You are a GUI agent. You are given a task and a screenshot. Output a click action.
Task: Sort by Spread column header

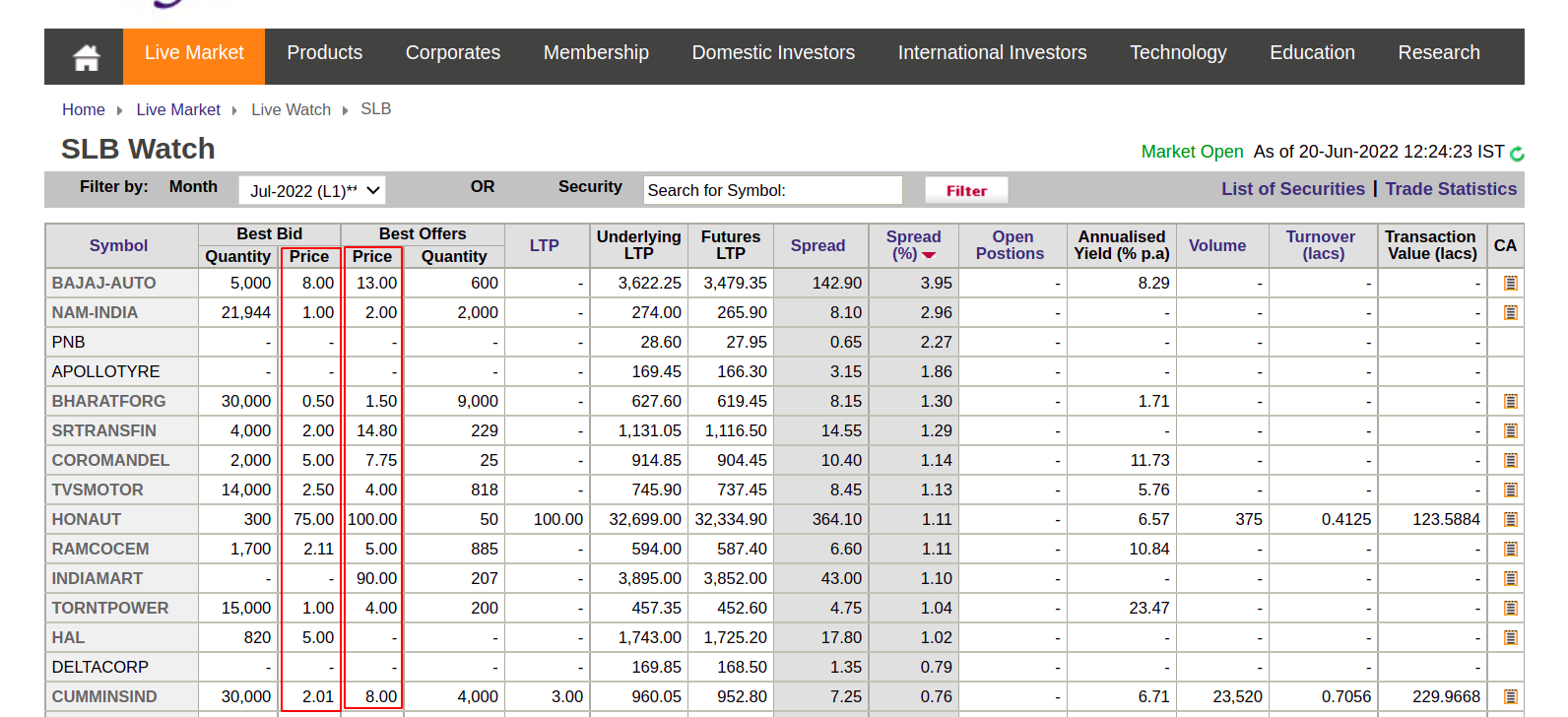(x=817, y=246)
